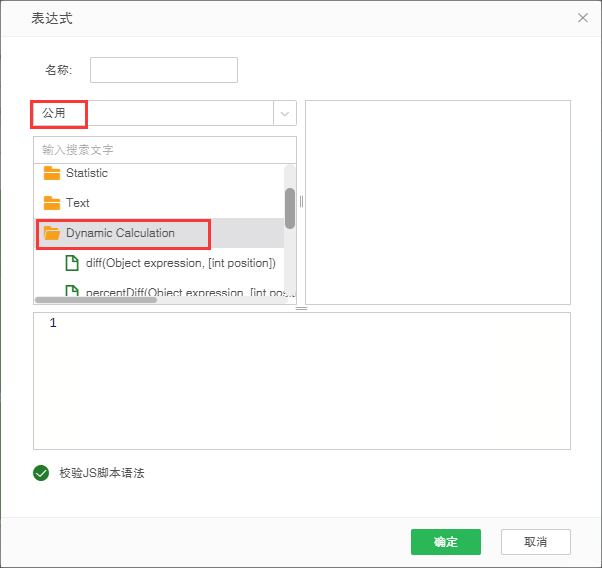The image size is (602, 568).
Task: Click the function list horizontal scrollbar
Action: tap(97, 299)
